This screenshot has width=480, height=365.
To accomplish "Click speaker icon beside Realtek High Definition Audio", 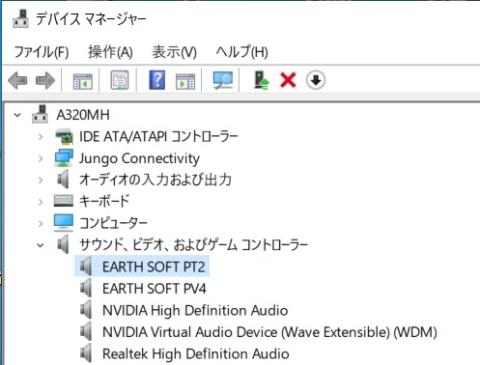I will 86,353.
